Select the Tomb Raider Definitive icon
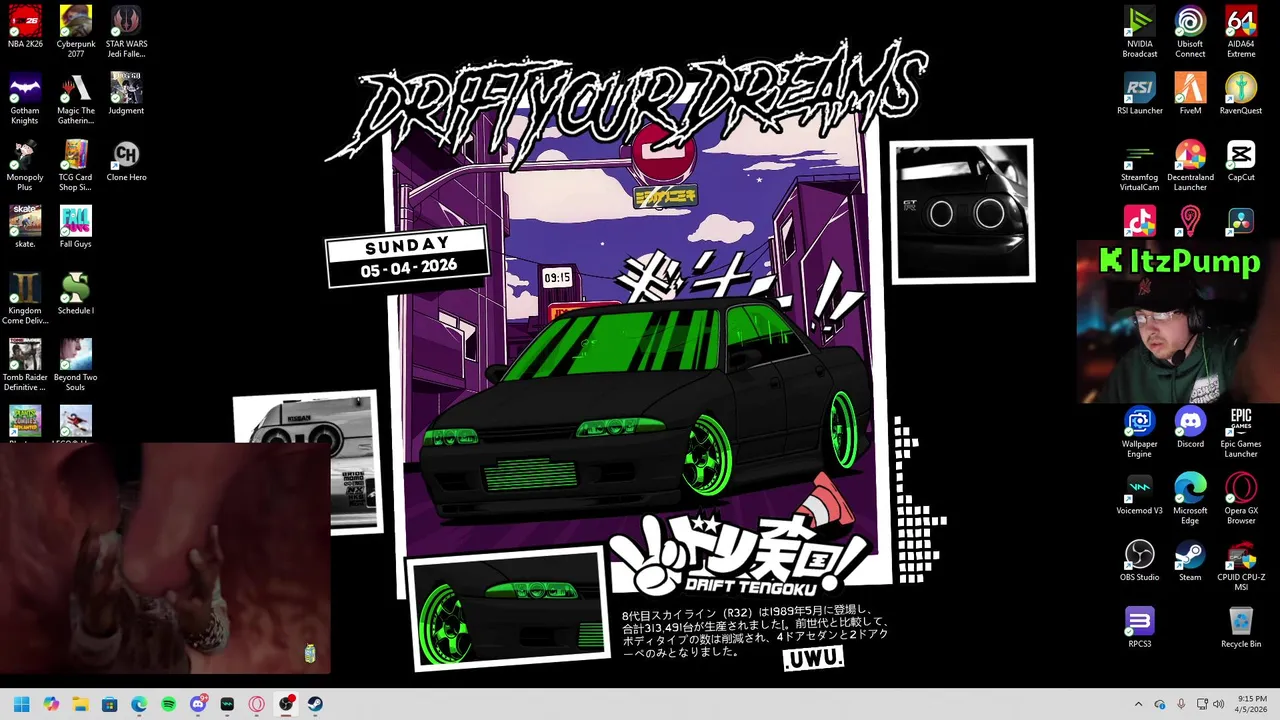 click(x=25, y=365)
